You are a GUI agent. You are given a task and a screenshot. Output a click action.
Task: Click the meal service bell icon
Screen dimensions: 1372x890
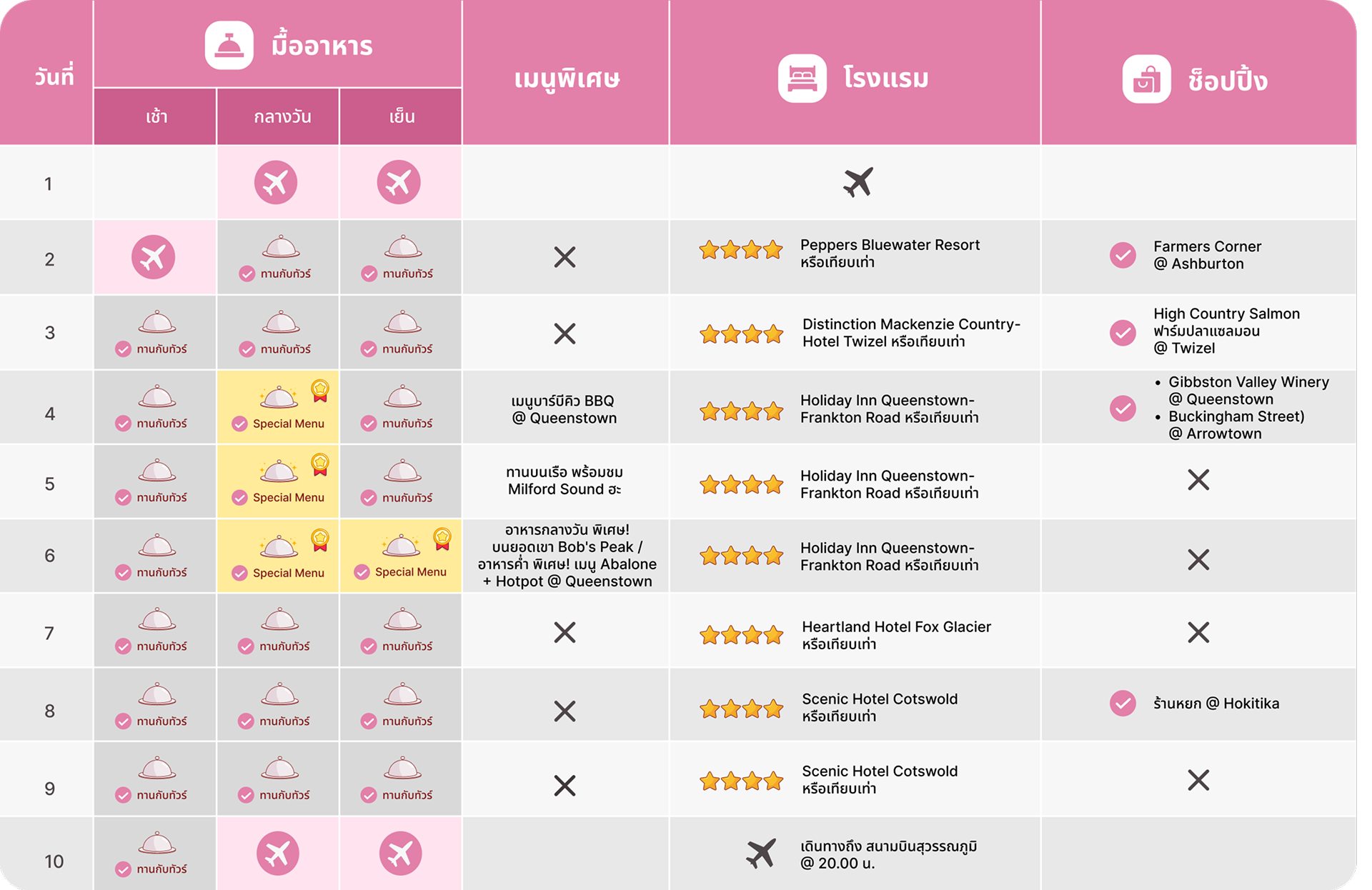click(229, 46)
